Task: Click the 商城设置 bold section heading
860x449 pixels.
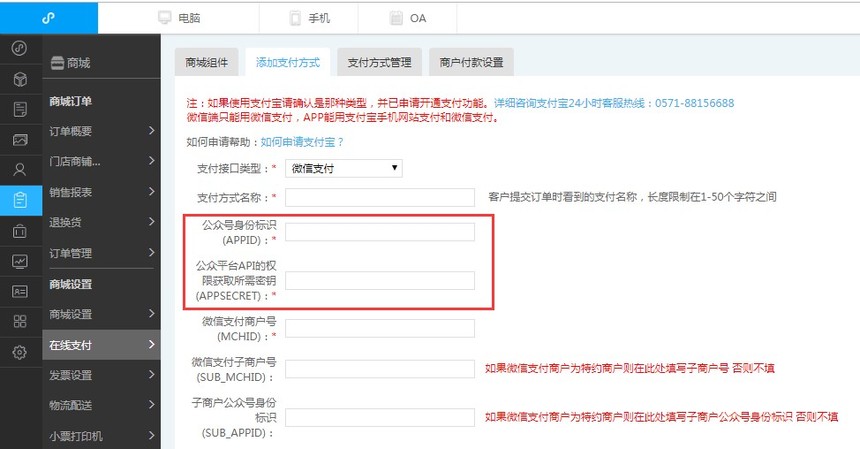Action: point(70,284)
